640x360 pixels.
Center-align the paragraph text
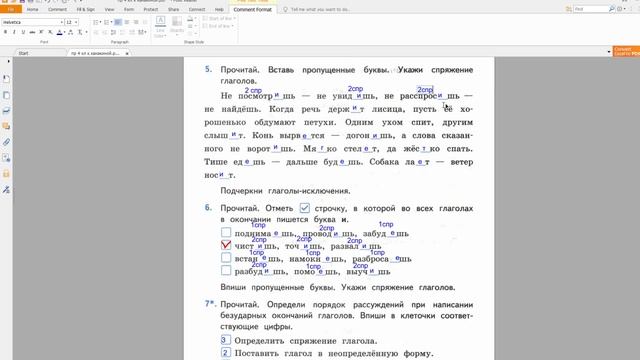tap(127, 22)
